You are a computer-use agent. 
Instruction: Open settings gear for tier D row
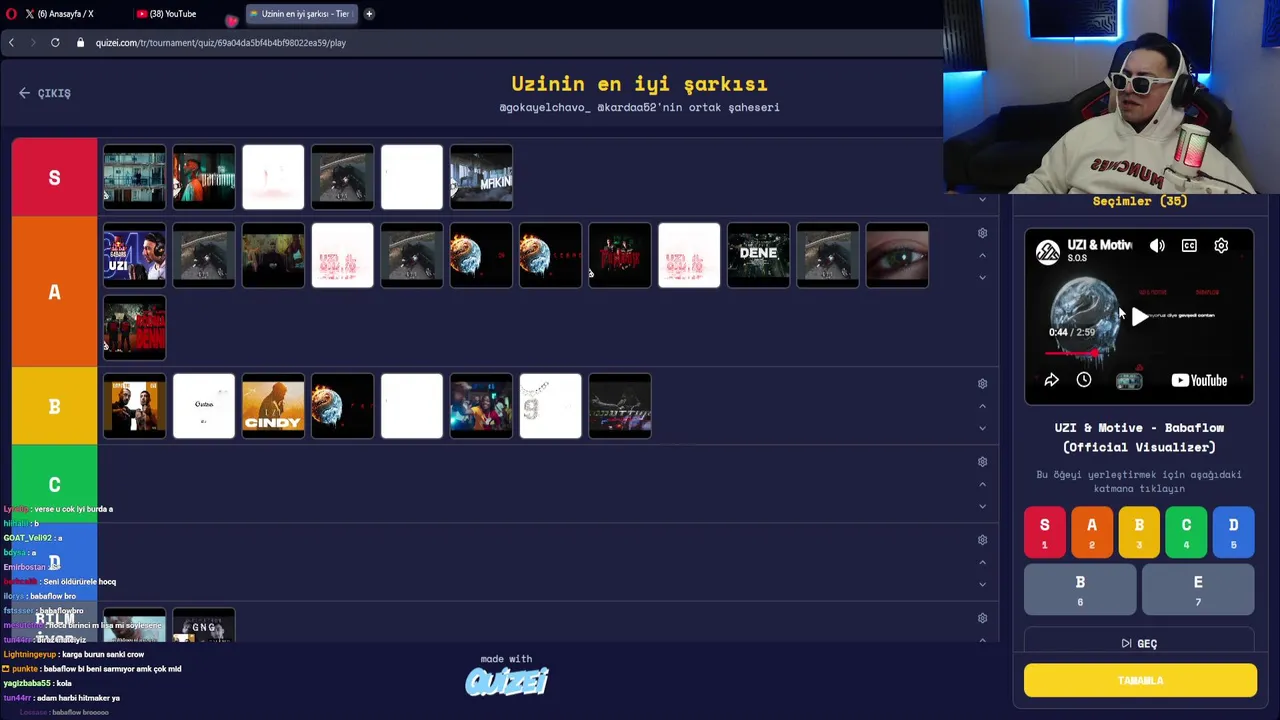point(982,540)
